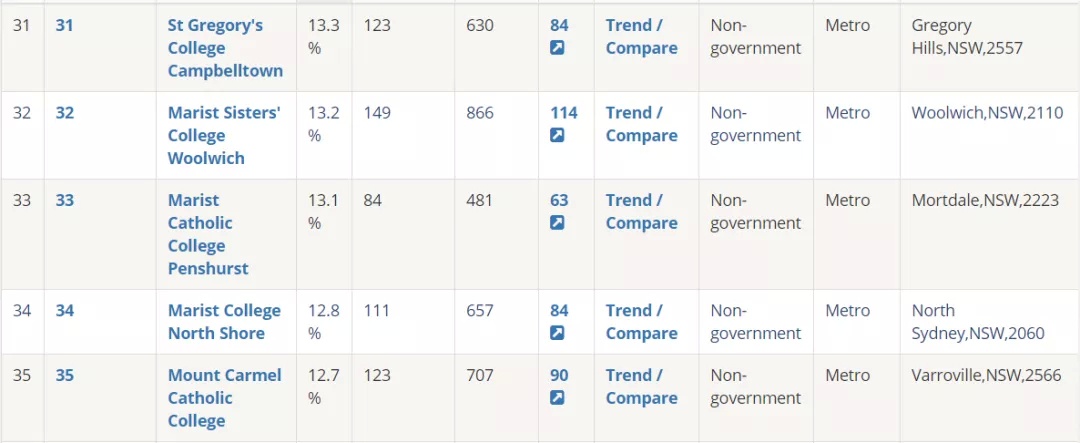Open Marist College North Shore link
Viewport: 1080px width, 443px height.
[225, 322]
